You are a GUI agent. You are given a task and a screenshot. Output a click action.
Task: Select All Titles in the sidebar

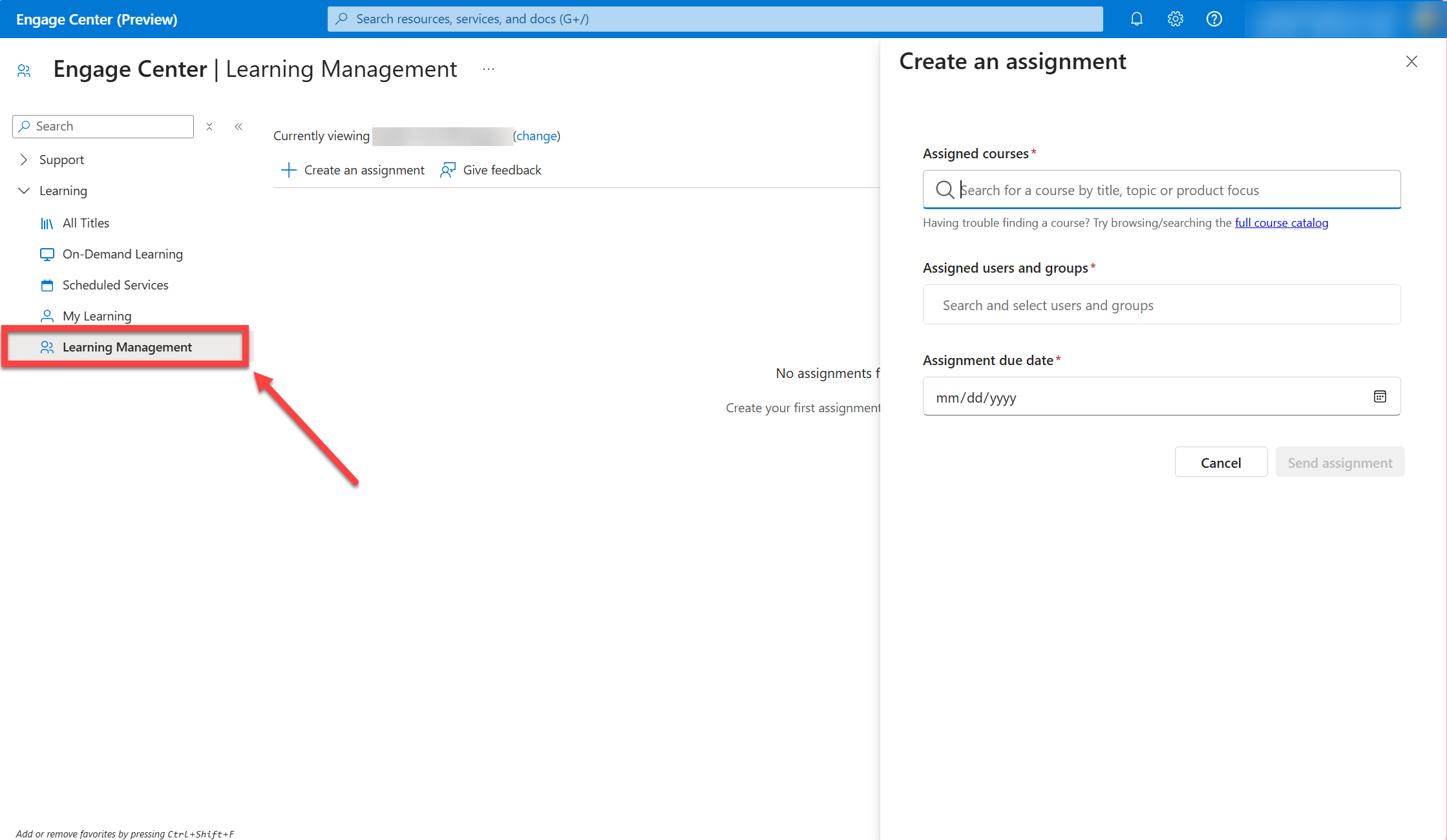(x=86, y=222)
